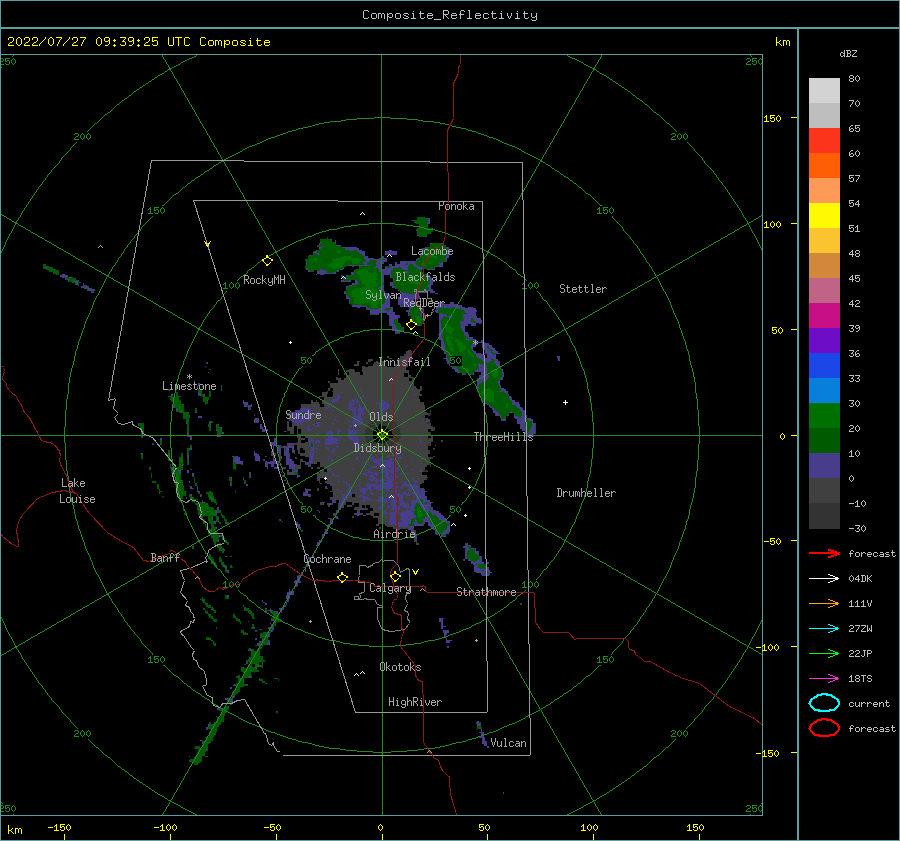Click the green 22JP arrow icon
The height and width of the screenshot is (841, 900).
(824, 653)
